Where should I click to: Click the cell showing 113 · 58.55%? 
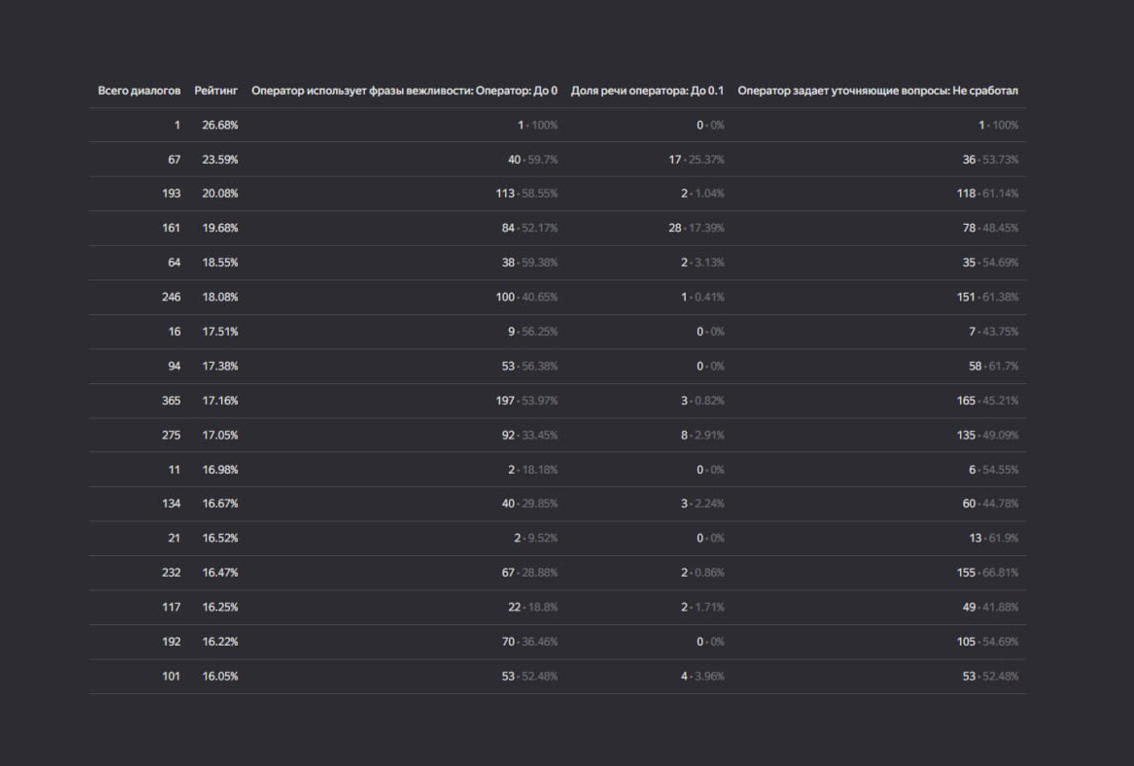tap(526, 194)
